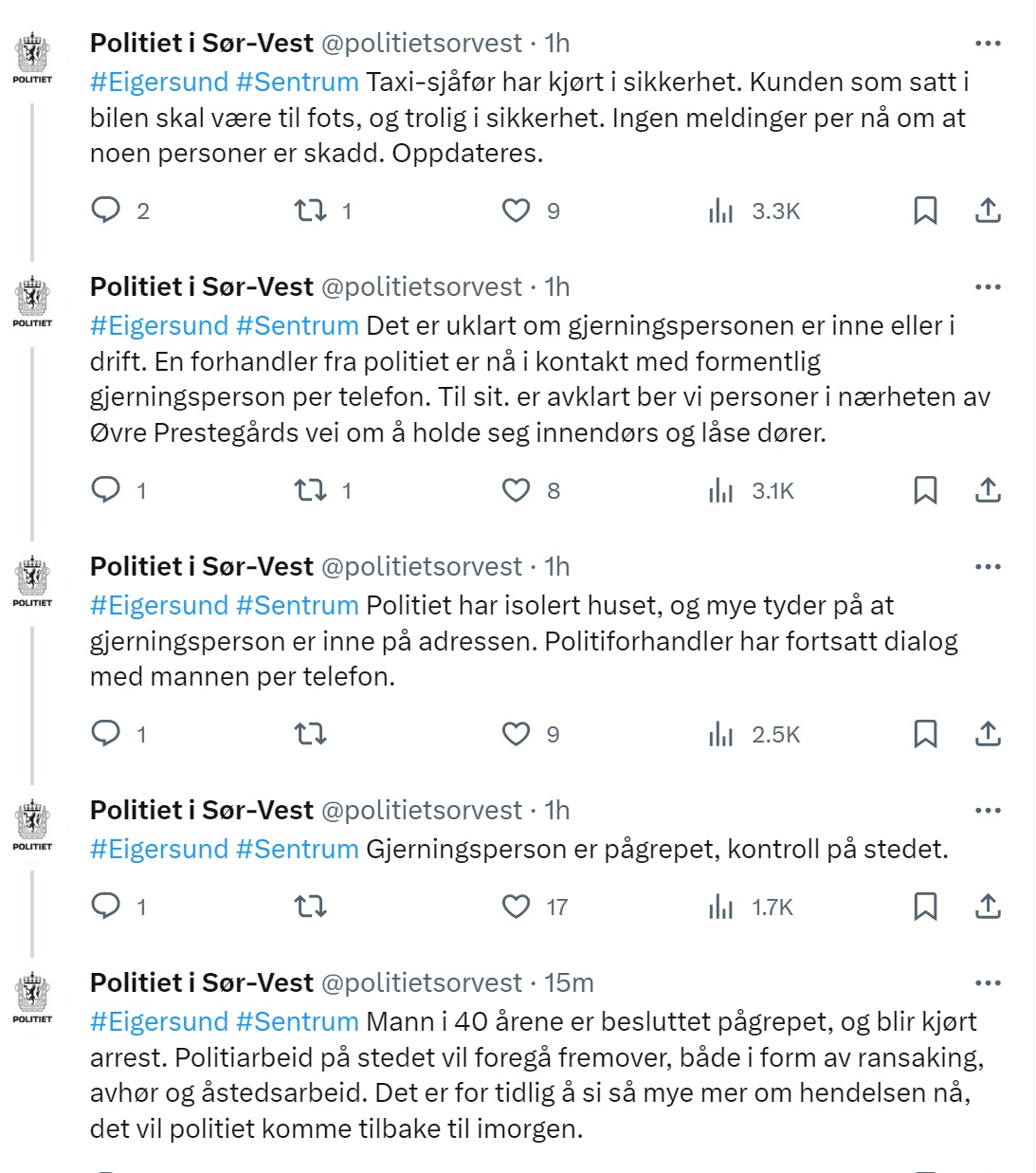1036x1173 pixels.
Task: Reply to the politiforhandler dialog tweet
Action: pyautogui.click(x=107, y=733)
